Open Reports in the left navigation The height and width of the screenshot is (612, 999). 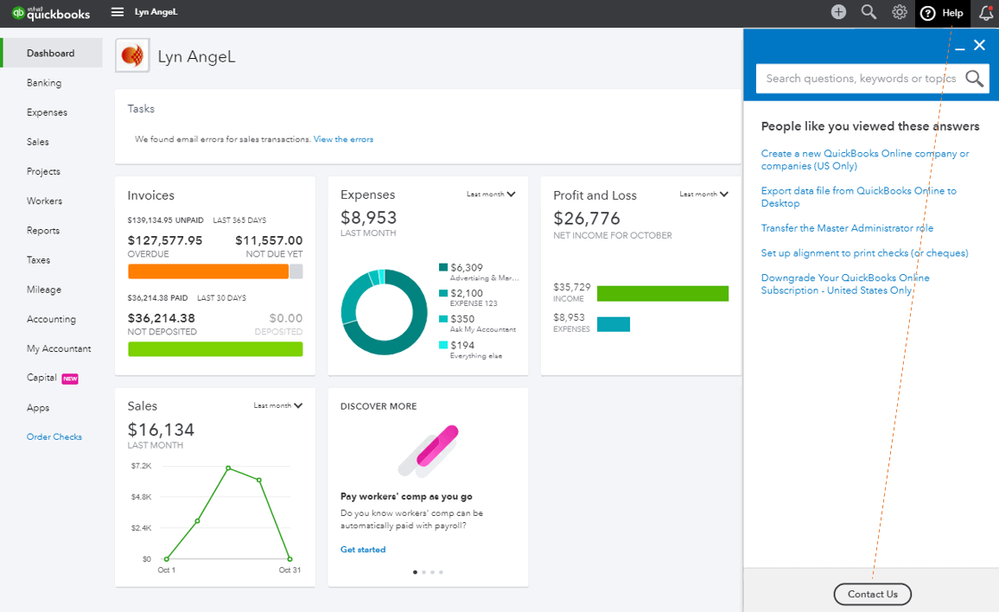(x=43, y=231)
